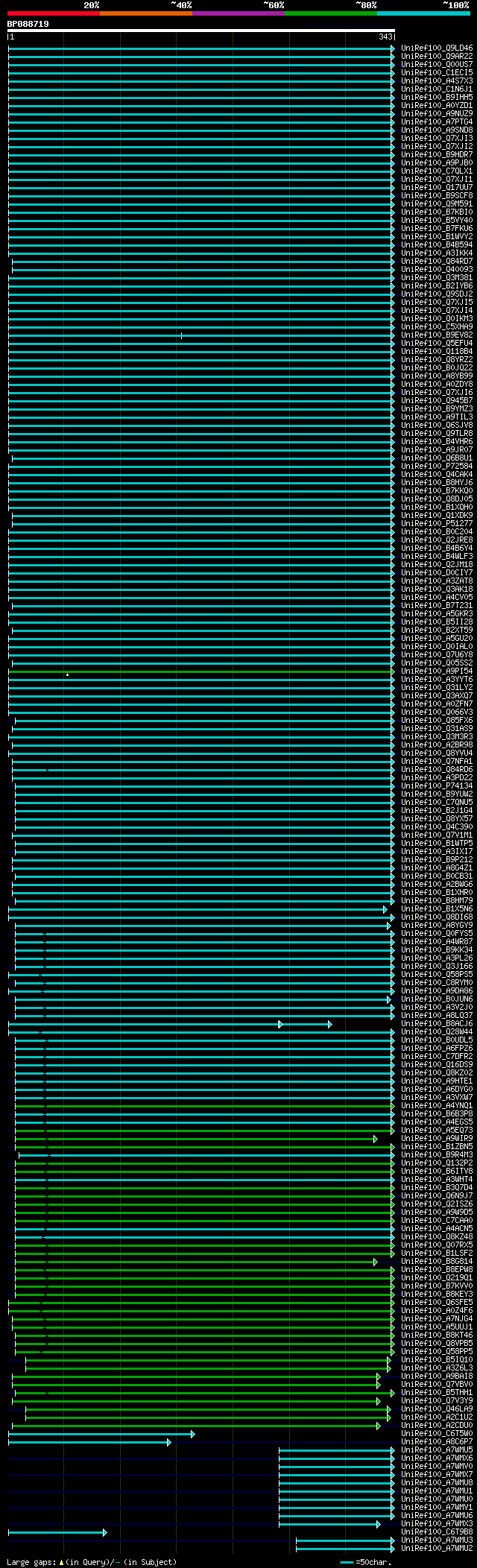477x1568 pixels.
Task: Click hit label UniRef100_A7WMU5
Action: pyautogui.click(x=437, y=1450)
